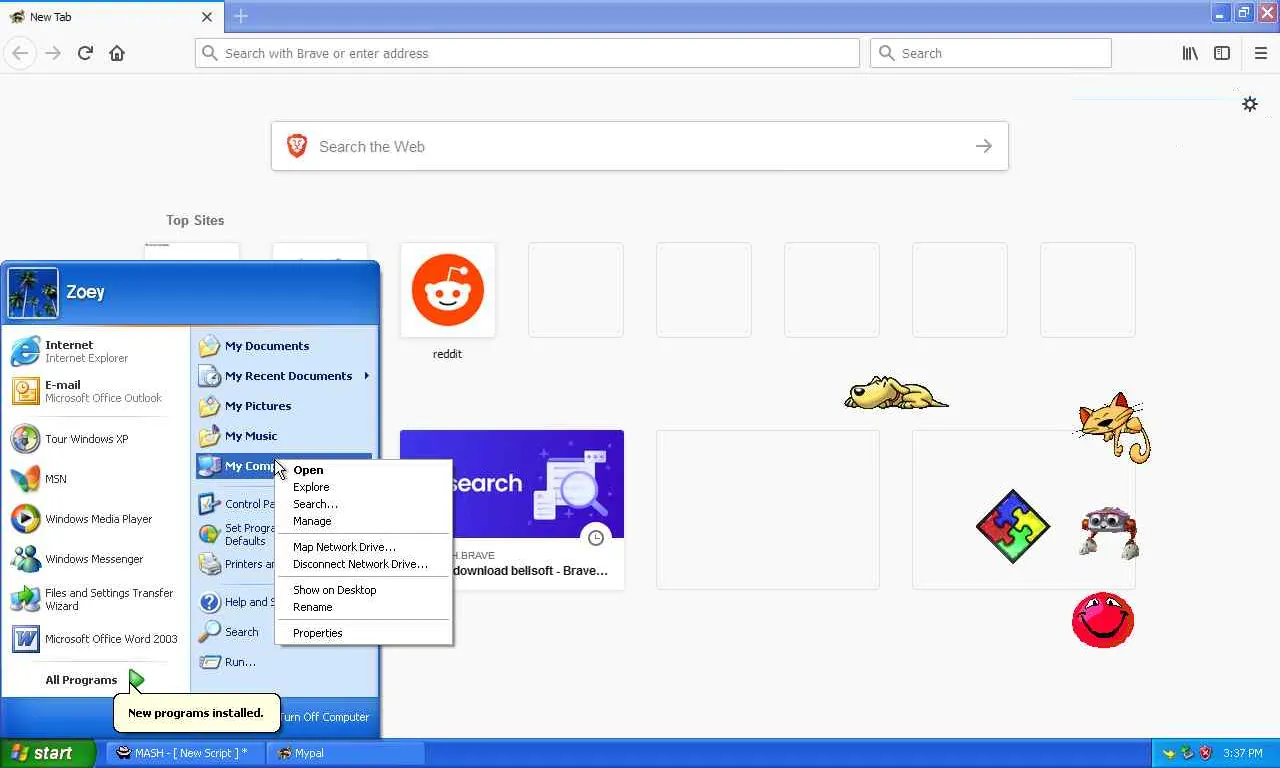Open the browser hamburger menu
Screen dimensions: 1280x768
[1260, 53]
